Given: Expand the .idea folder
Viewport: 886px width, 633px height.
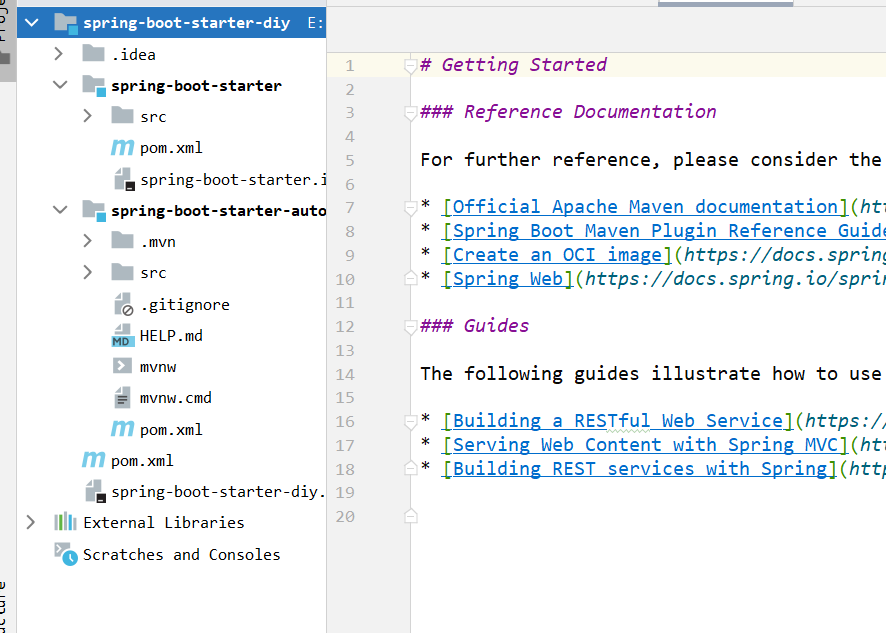Looking at the screenshot, I should click(x=59, y=54).
